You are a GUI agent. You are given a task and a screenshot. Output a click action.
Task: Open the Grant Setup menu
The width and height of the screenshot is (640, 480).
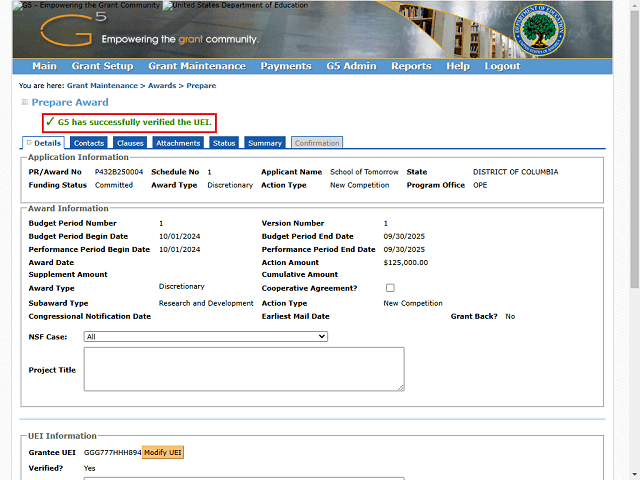tap(102, 66)
